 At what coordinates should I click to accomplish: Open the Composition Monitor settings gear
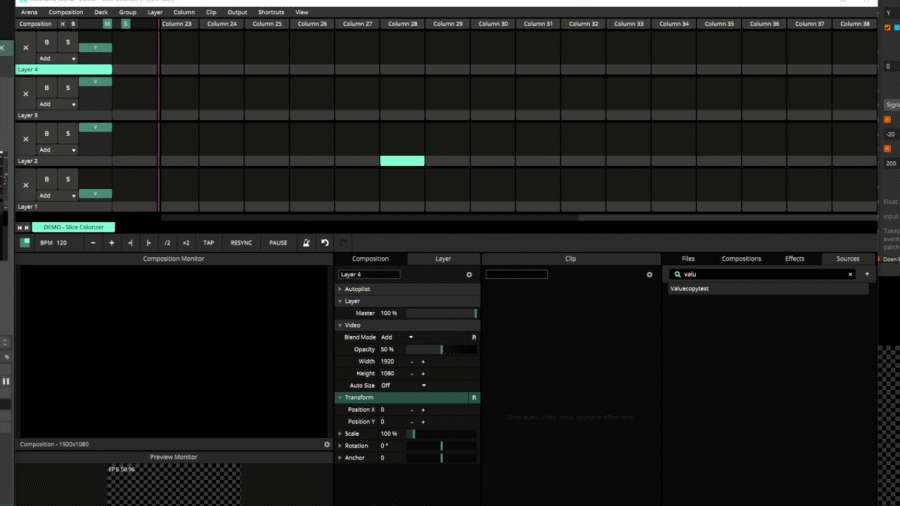tap(326, 444)
